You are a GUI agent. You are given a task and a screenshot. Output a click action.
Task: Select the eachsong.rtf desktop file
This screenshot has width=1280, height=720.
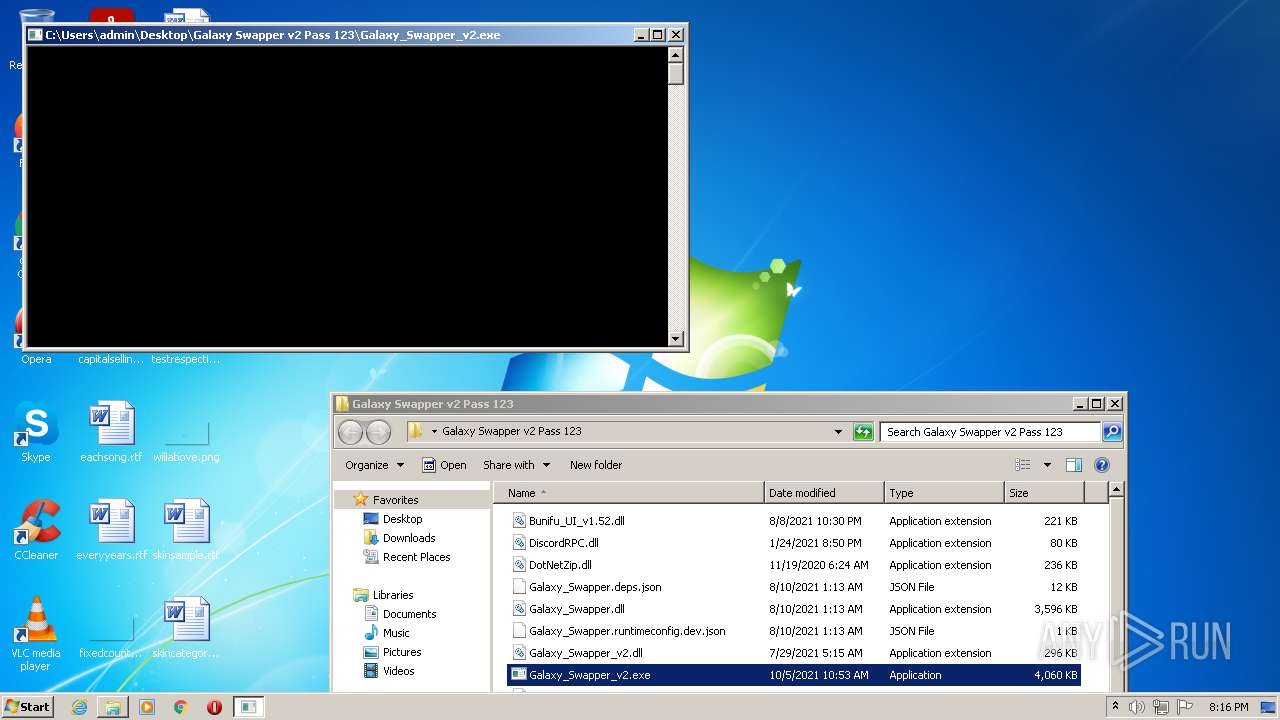pyautogui.click(x=111, y=432)
